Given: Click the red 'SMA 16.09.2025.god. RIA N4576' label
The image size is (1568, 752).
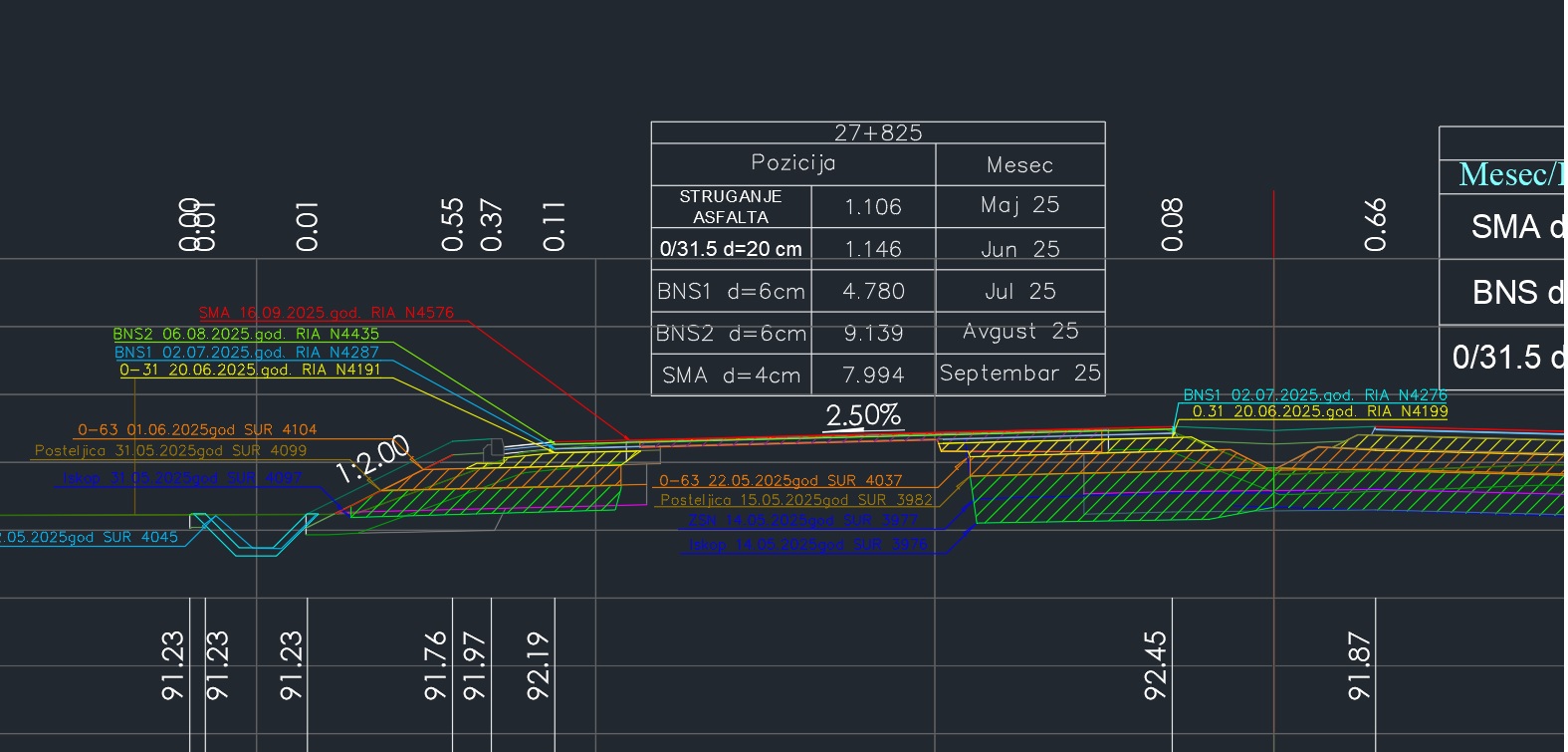Looking at the screenshot, I should (327, 313).
